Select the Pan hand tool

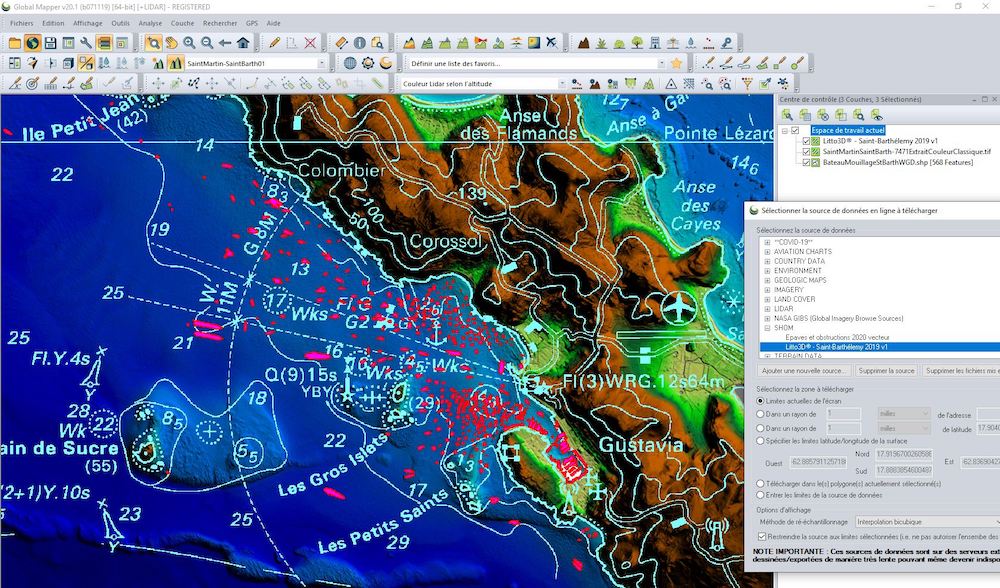click(171, 43)
